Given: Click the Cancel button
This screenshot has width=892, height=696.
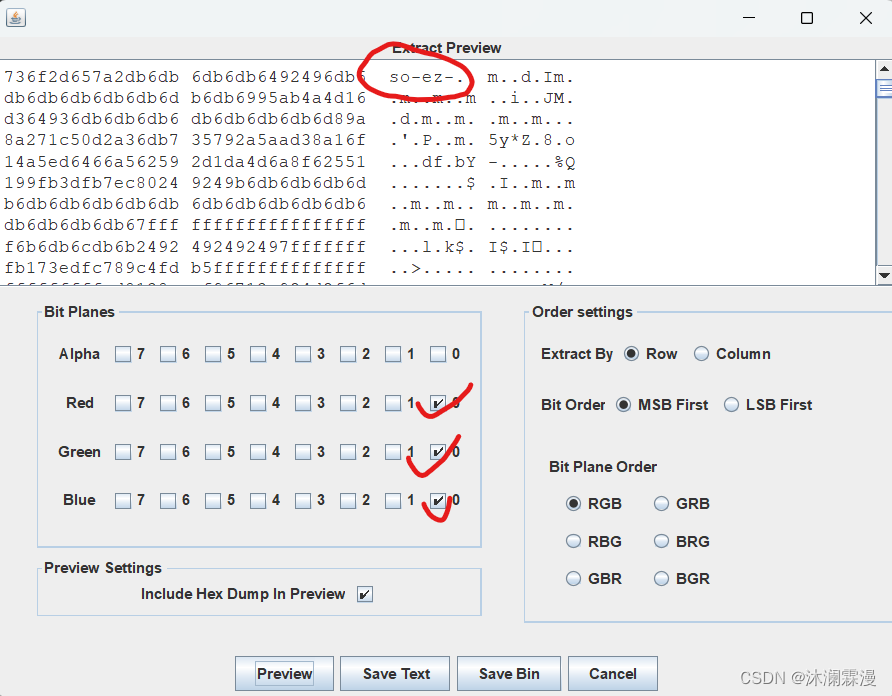Looking at the screenshot, I should click(x=613, y=674).
